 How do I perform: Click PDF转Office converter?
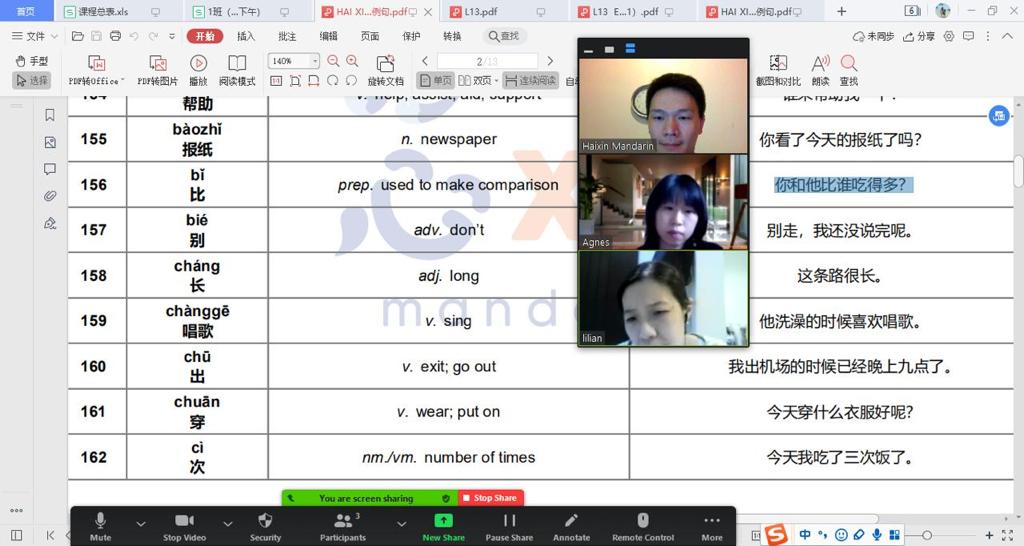pyautogui.click(x=96, y=71)
